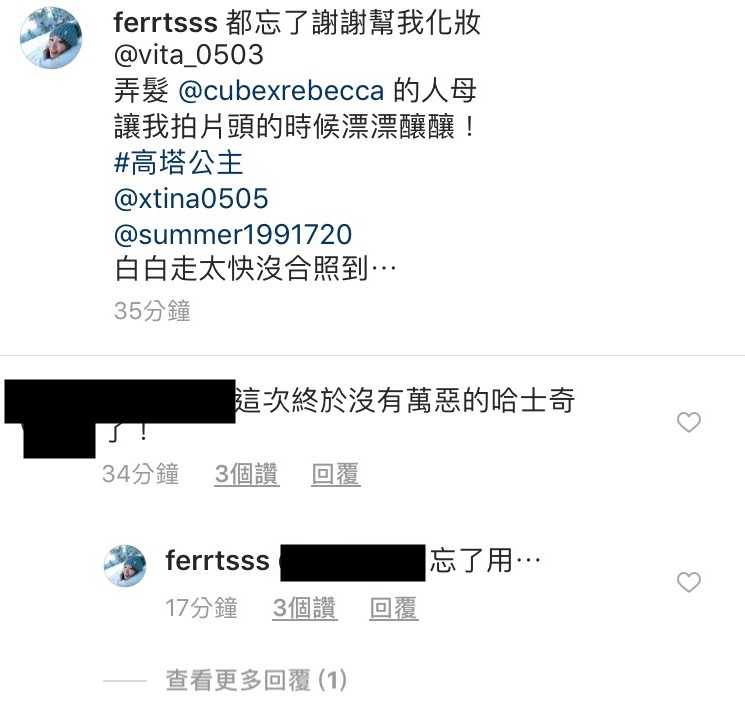Viewport: 745px width, 714px height.
Task: Open ferrtsss username in the reply
Action: 217,560
